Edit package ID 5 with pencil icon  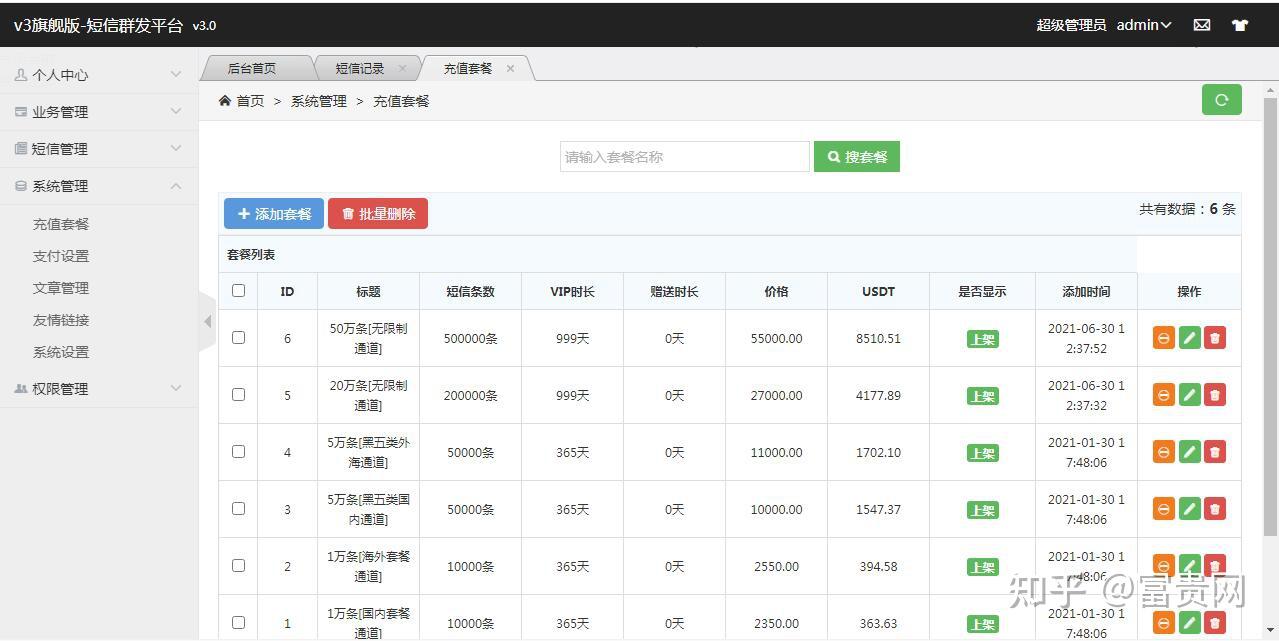tap(1189, 395)
